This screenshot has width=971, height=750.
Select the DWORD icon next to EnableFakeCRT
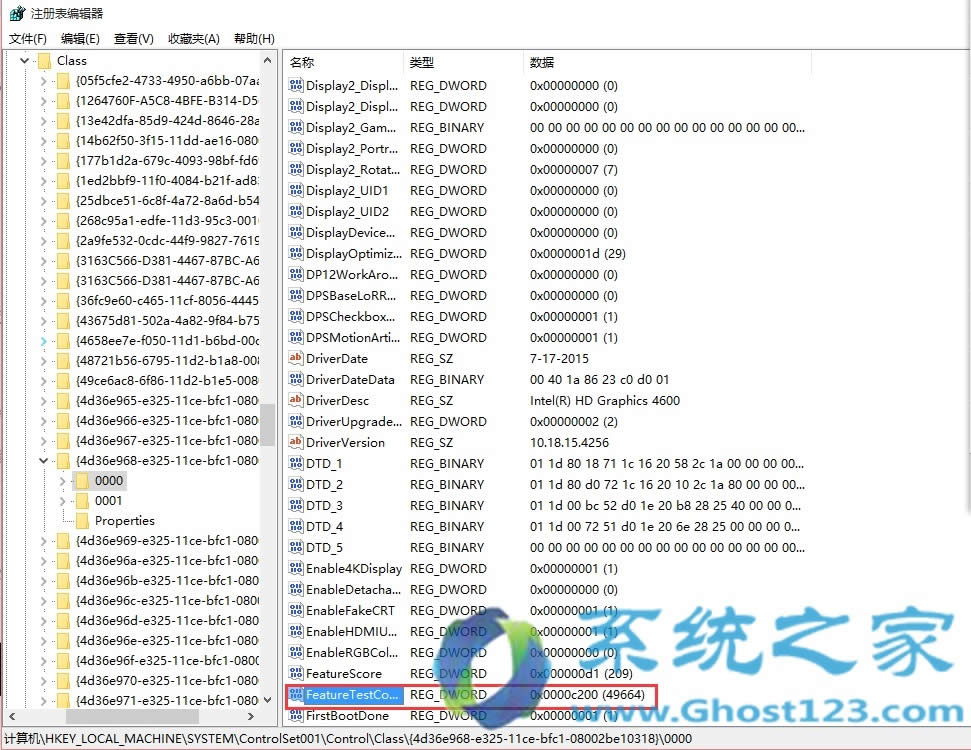coord(295,610)
